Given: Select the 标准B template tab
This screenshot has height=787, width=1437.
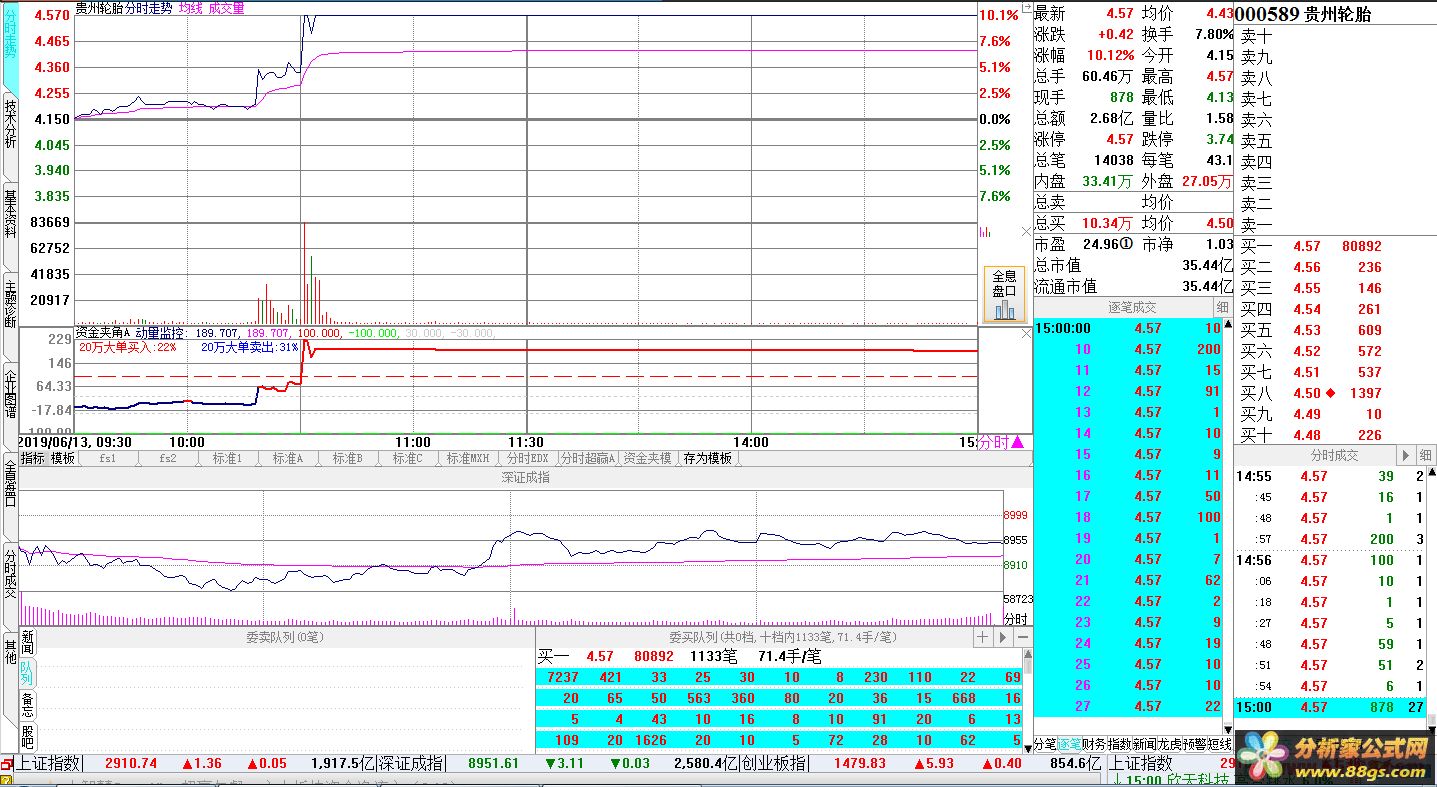Looking at the screenshot, I should 347,458.
